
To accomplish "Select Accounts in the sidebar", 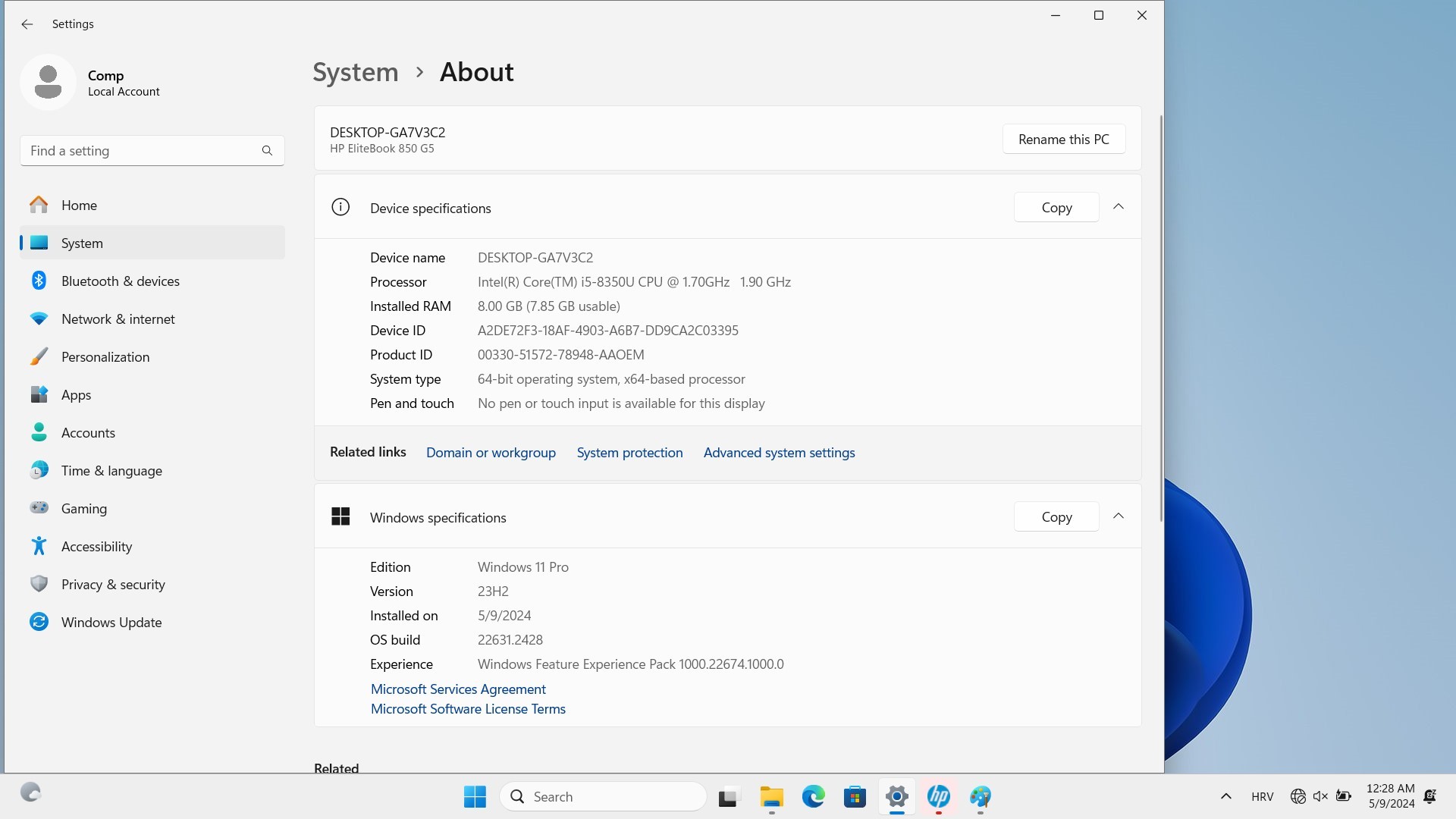I will tap(152, 432).
